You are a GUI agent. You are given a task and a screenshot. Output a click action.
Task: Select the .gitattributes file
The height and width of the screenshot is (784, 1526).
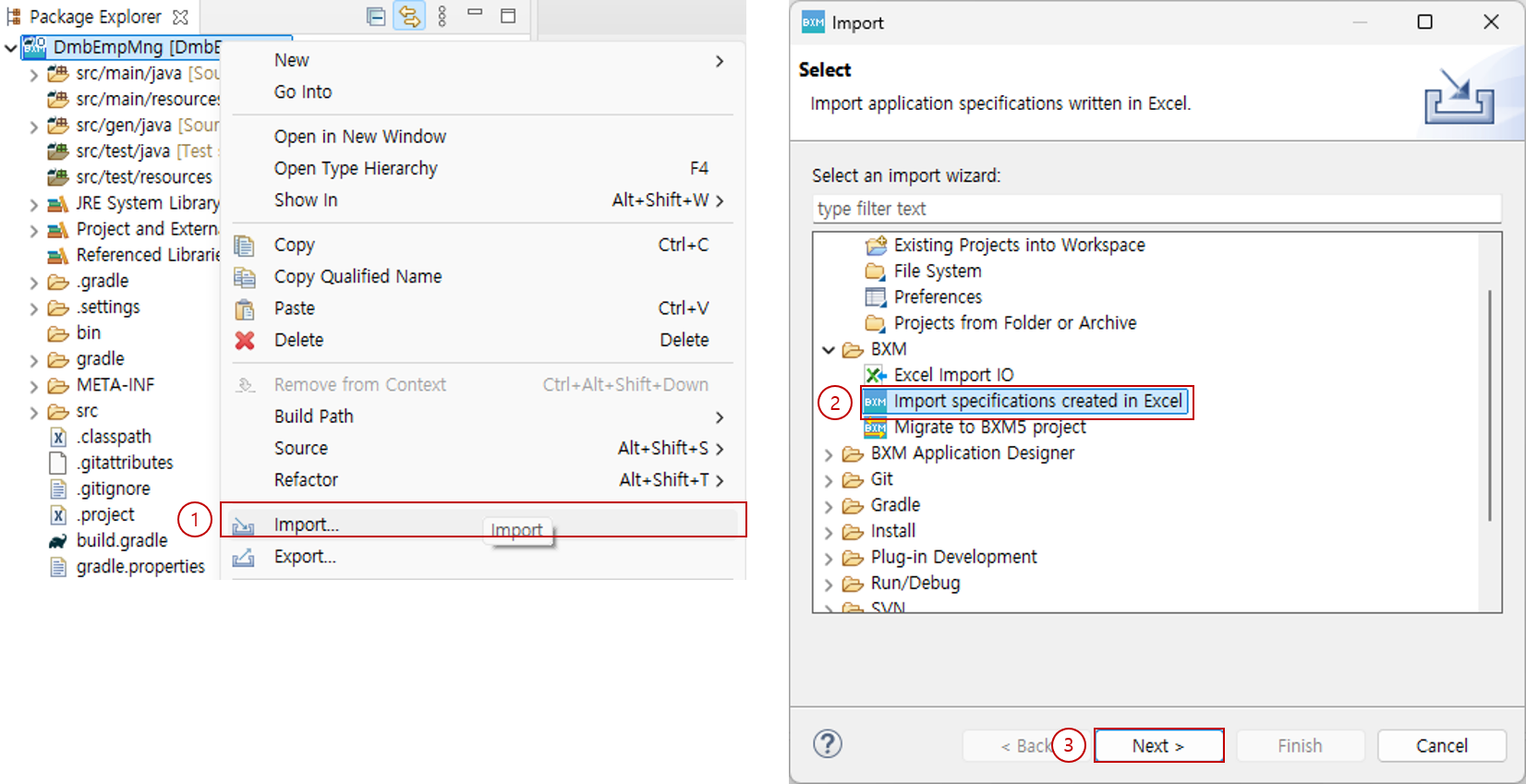point(125,463)
